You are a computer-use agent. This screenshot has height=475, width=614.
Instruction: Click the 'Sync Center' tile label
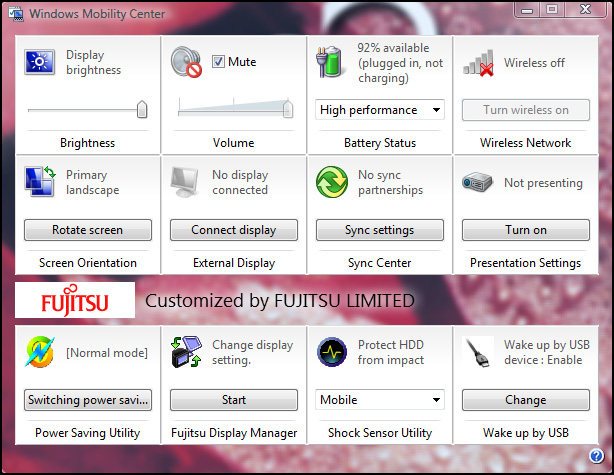point(379,263)
